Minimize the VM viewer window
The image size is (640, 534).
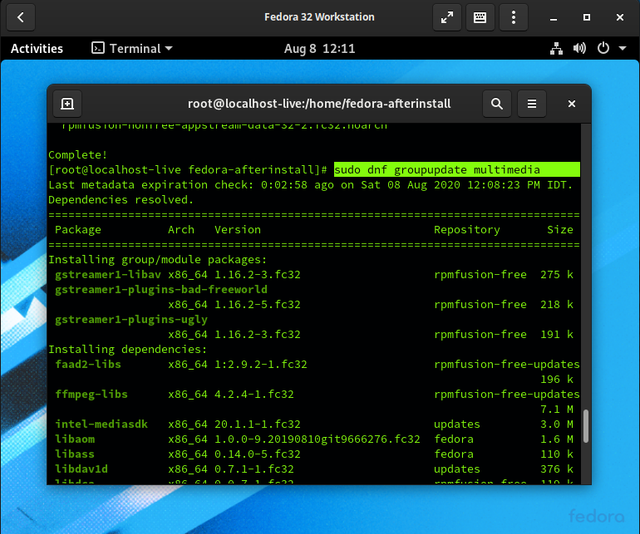pos(553,18)
